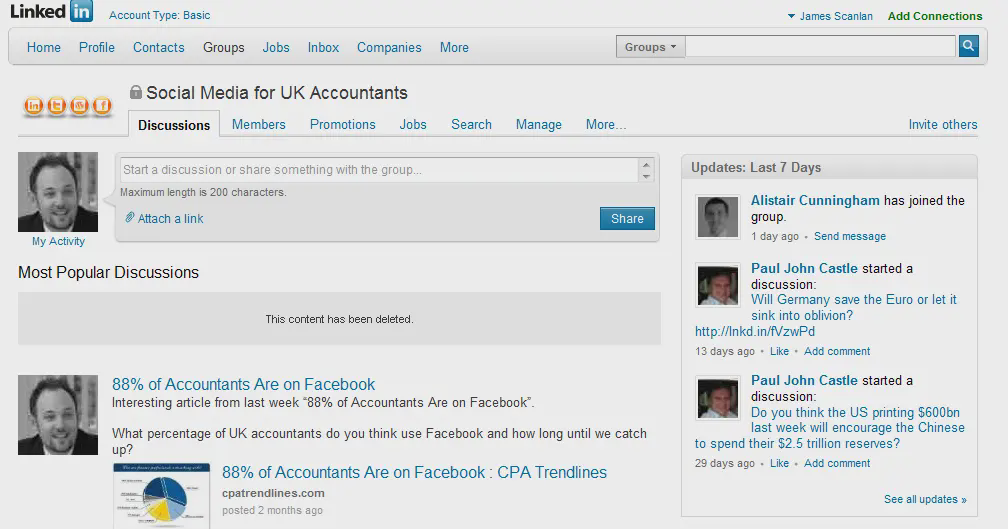This screenshot has height=529, width=1008.
Task: Click the blue search magnifier button
Action: point(968,46)
